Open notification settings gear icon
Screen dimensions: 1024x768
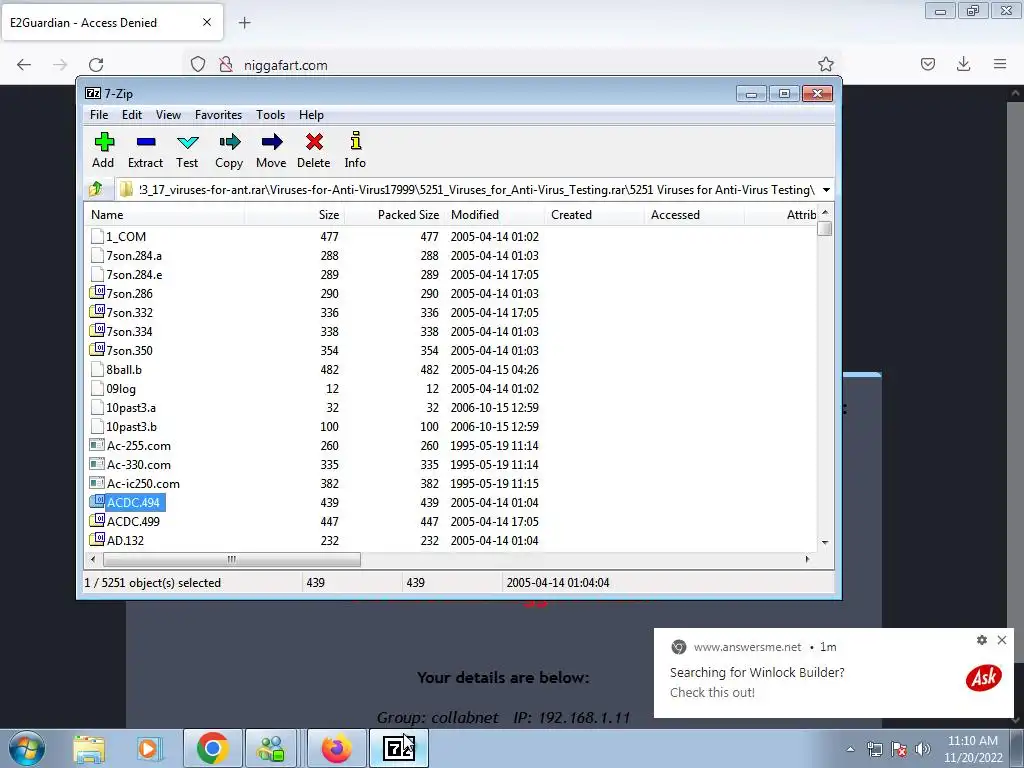point(982,640)
